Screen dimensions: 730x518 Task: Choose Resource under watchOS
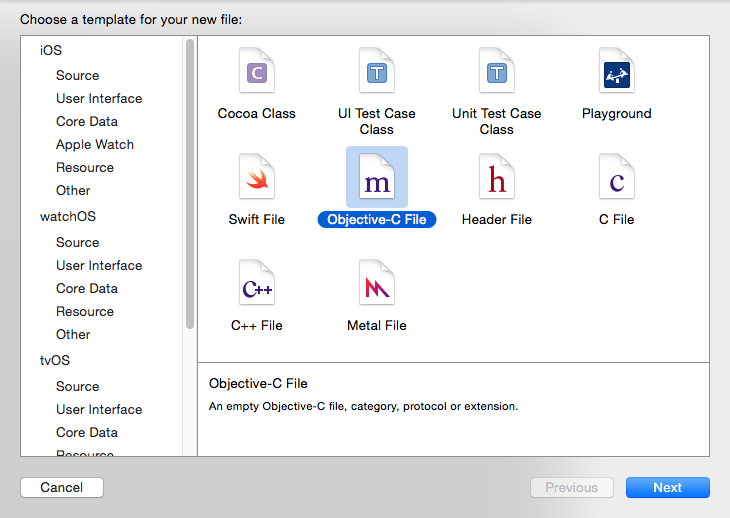(x=85, y=311)
